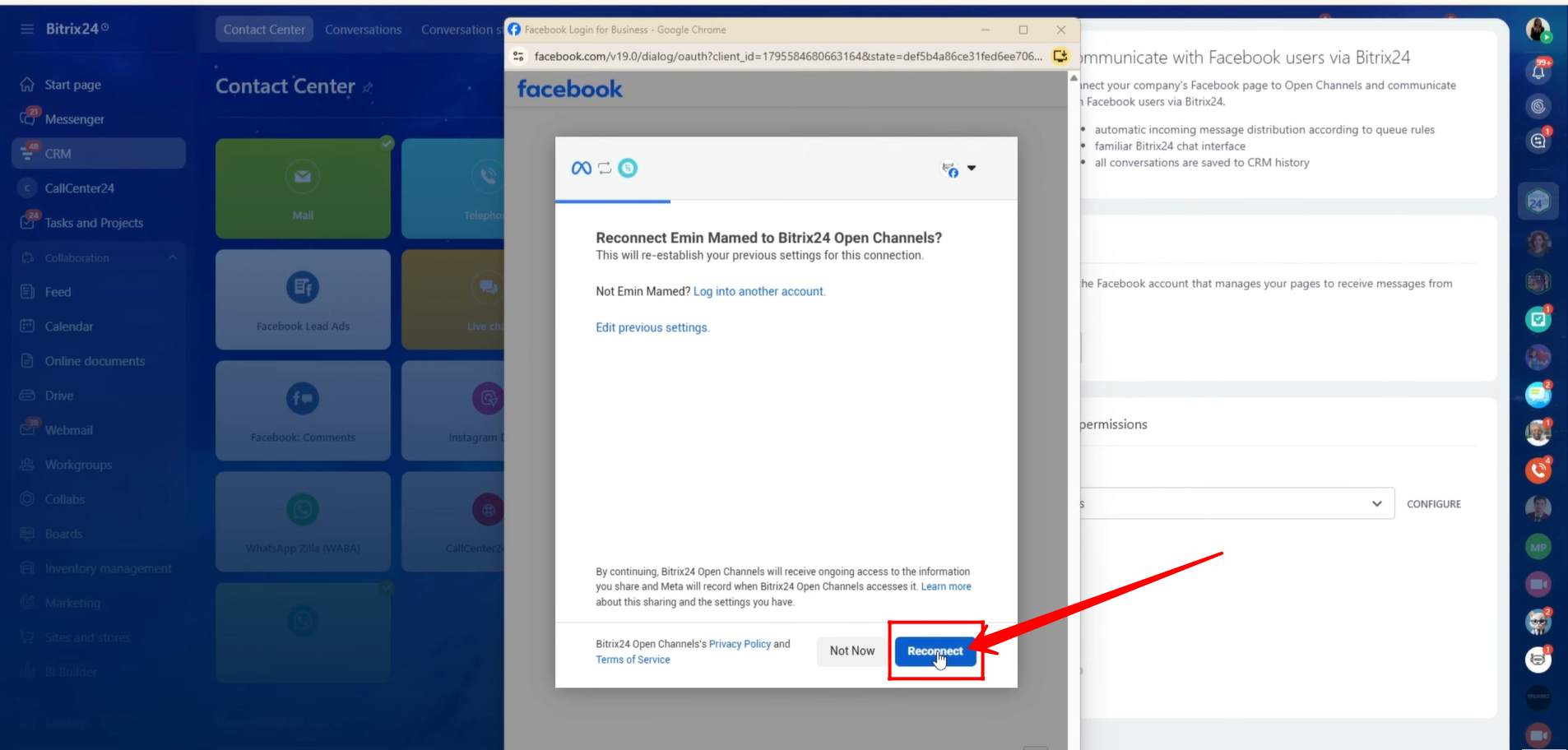The width and height of the screenshot is (1568, 750).
Task: Click the WhatsApp Zilla (WABA) tile icon
Action: coord(303,510)
